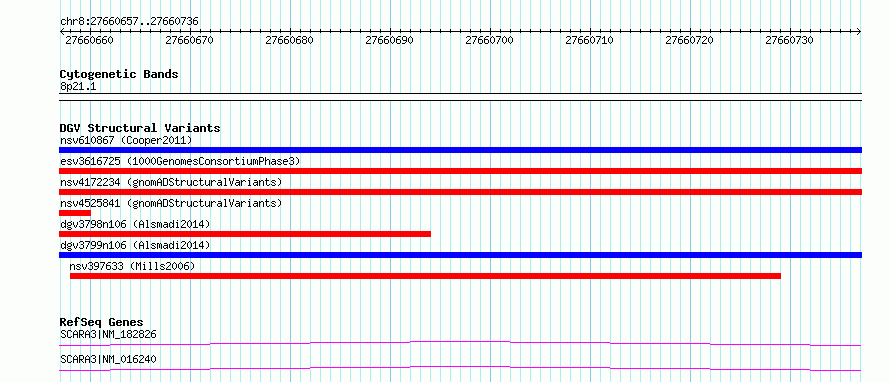Viewport: 890px width, 382px height.
Task: Click the 8p21.1 cytogenetic band label
Action: tap(77, 86)
